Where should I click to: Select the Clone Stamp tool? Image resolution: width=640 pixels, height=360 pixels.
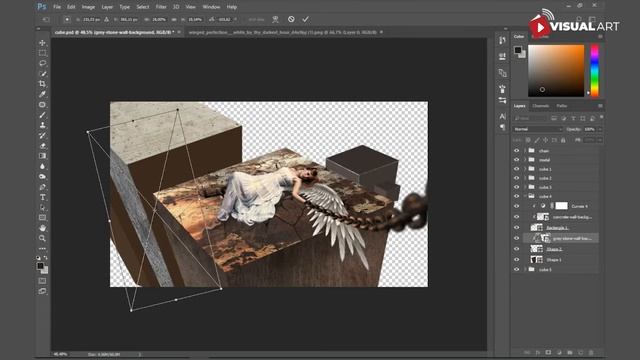click(x=42, y=125)
